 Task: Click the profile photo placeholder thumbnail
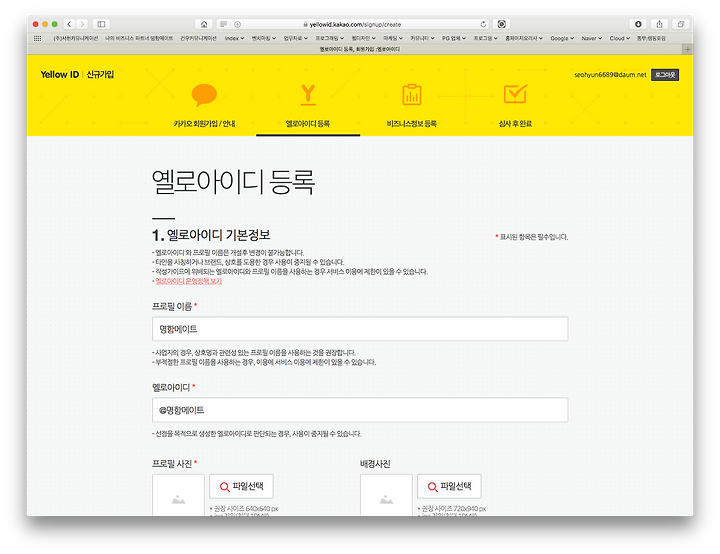tap(178, 495)
